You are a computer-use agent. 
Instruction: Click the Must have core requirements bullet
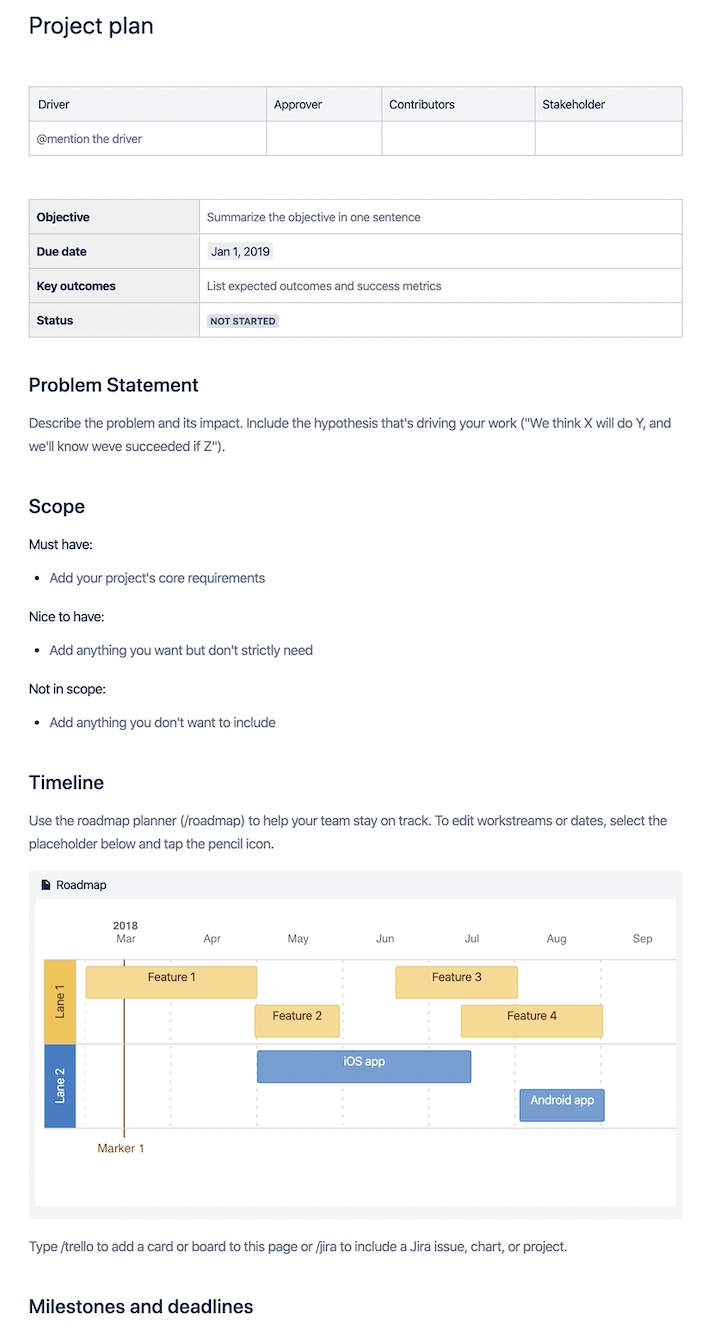point(157,578)
